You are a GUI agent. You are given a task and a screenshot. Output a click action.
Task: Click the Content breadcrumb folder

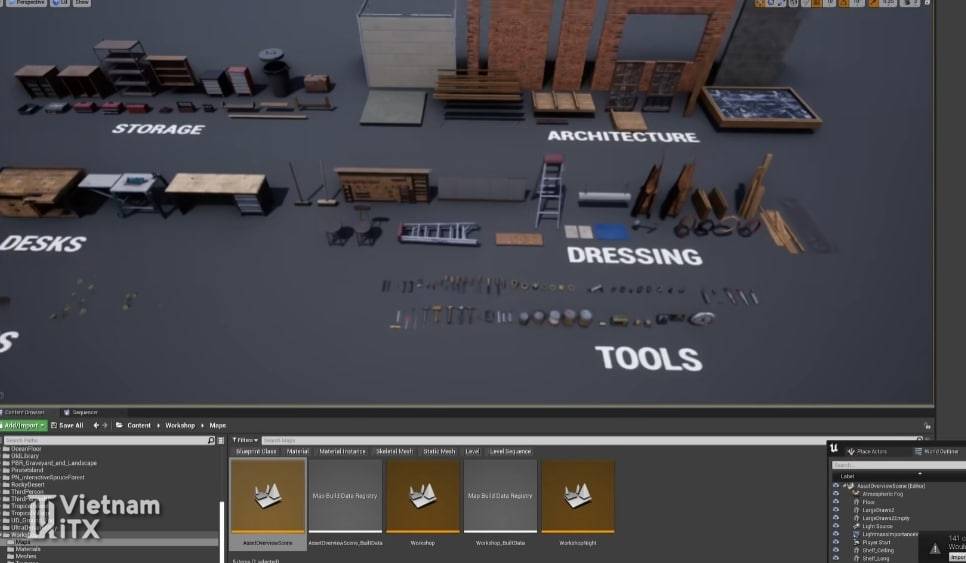pyautogui.click(x=139, y=425)
